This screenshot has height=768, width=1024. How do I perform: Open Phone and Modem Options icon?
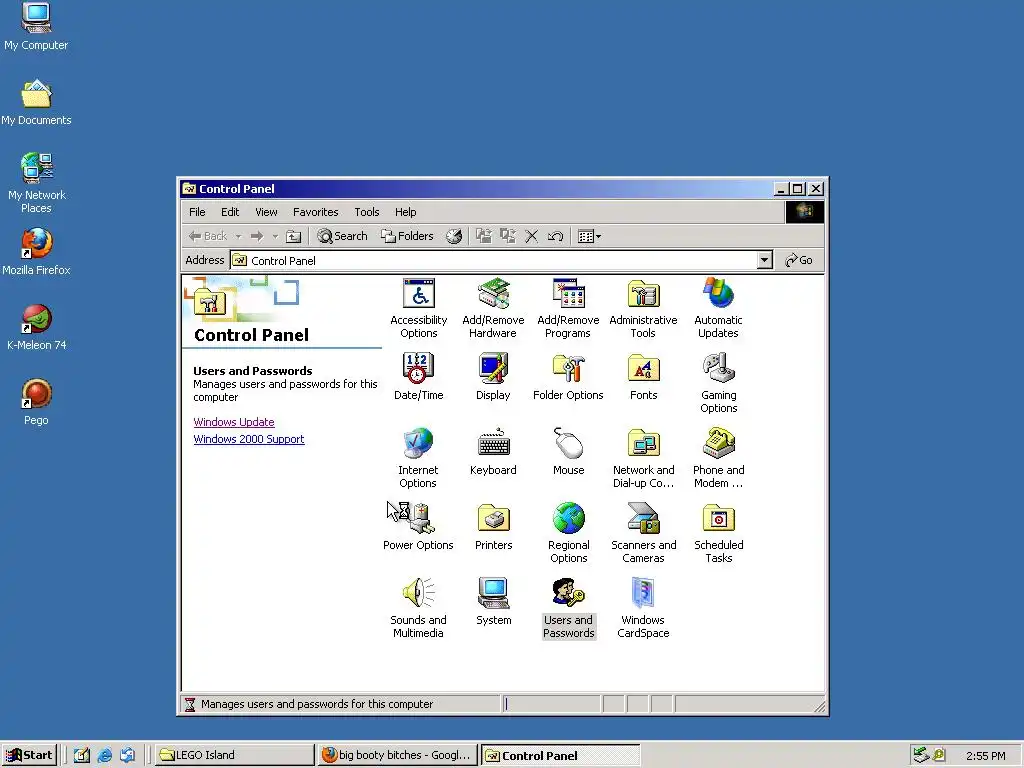coord(718,458)
